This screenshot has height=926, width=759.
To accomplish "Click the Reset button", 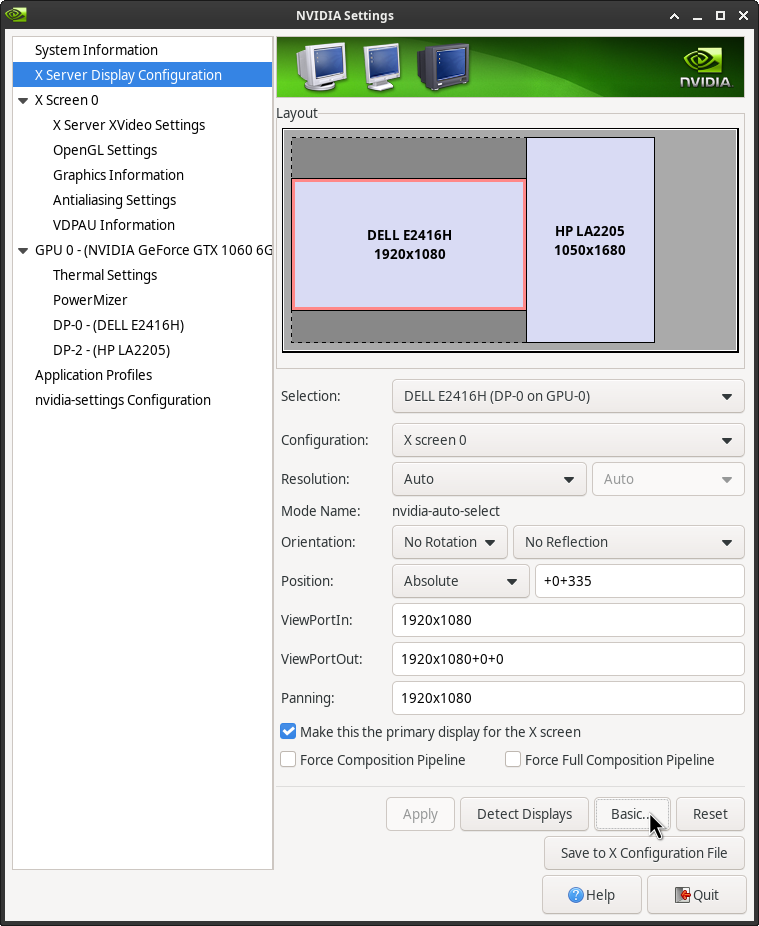I will coord(710,814).
